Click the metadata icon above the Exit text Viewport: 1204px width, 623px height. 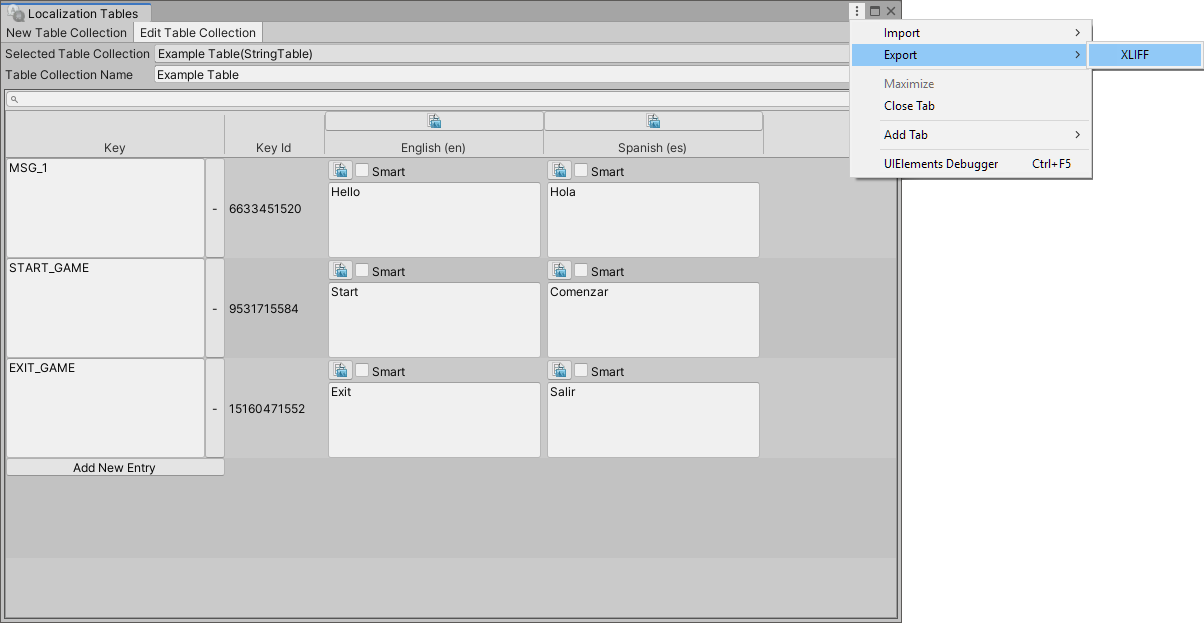(340, 371)
